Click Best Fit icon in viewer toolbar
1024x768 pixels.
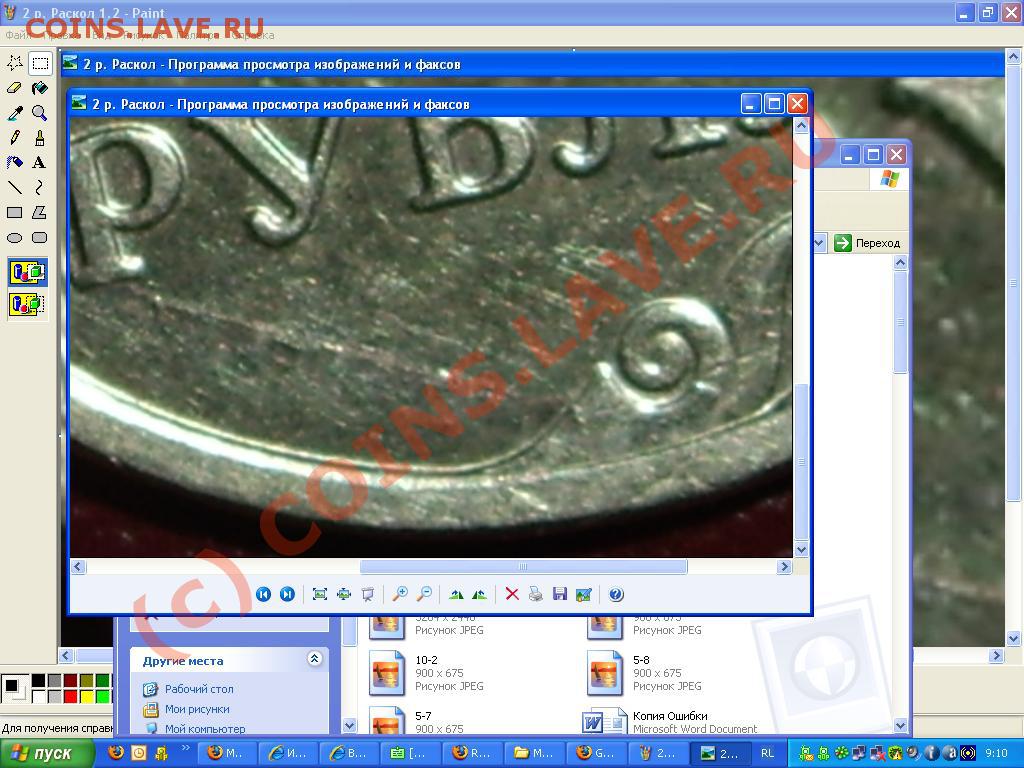pyautogui.click(x=319, y=594)
